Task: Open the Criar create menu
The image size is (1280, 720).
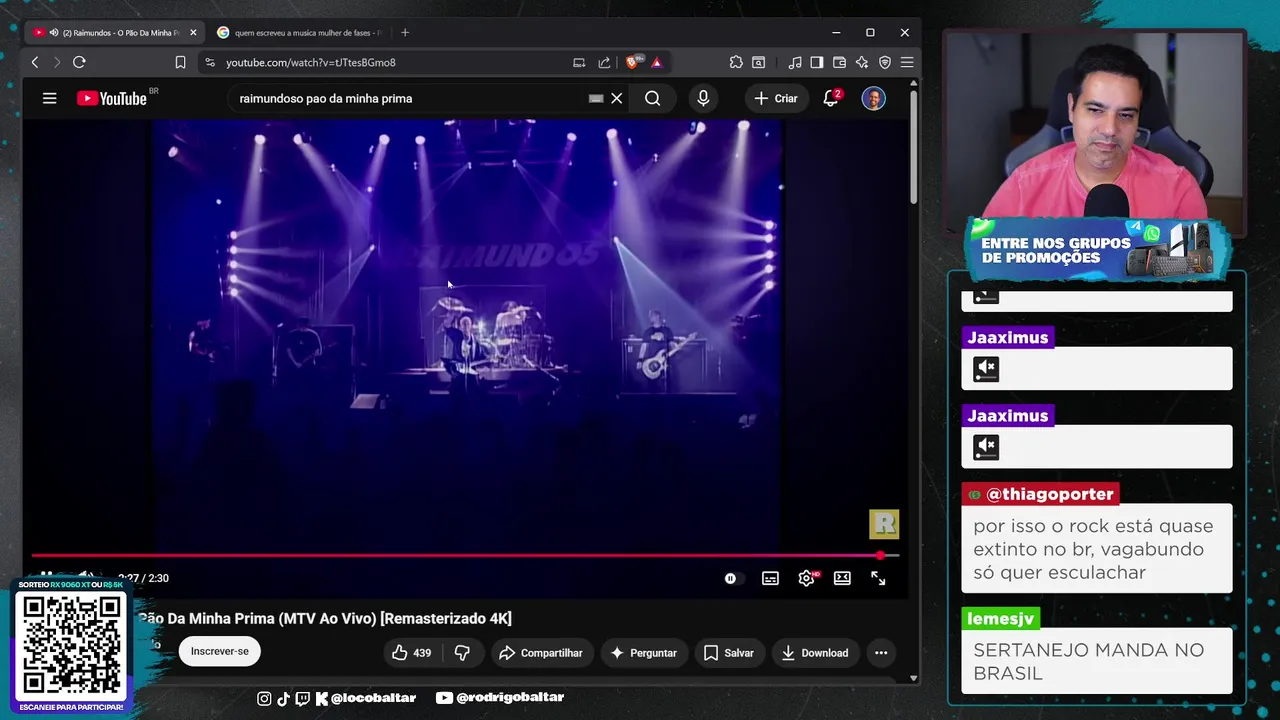Action: (776, 98)
